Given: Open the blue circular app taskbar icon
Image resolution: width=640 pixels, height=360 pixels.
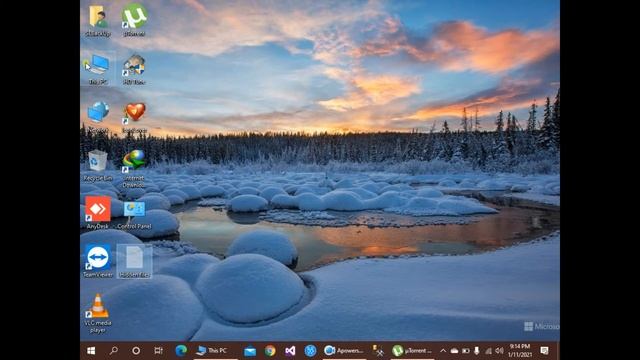Looking at the screenshot, I should point(310,351).
